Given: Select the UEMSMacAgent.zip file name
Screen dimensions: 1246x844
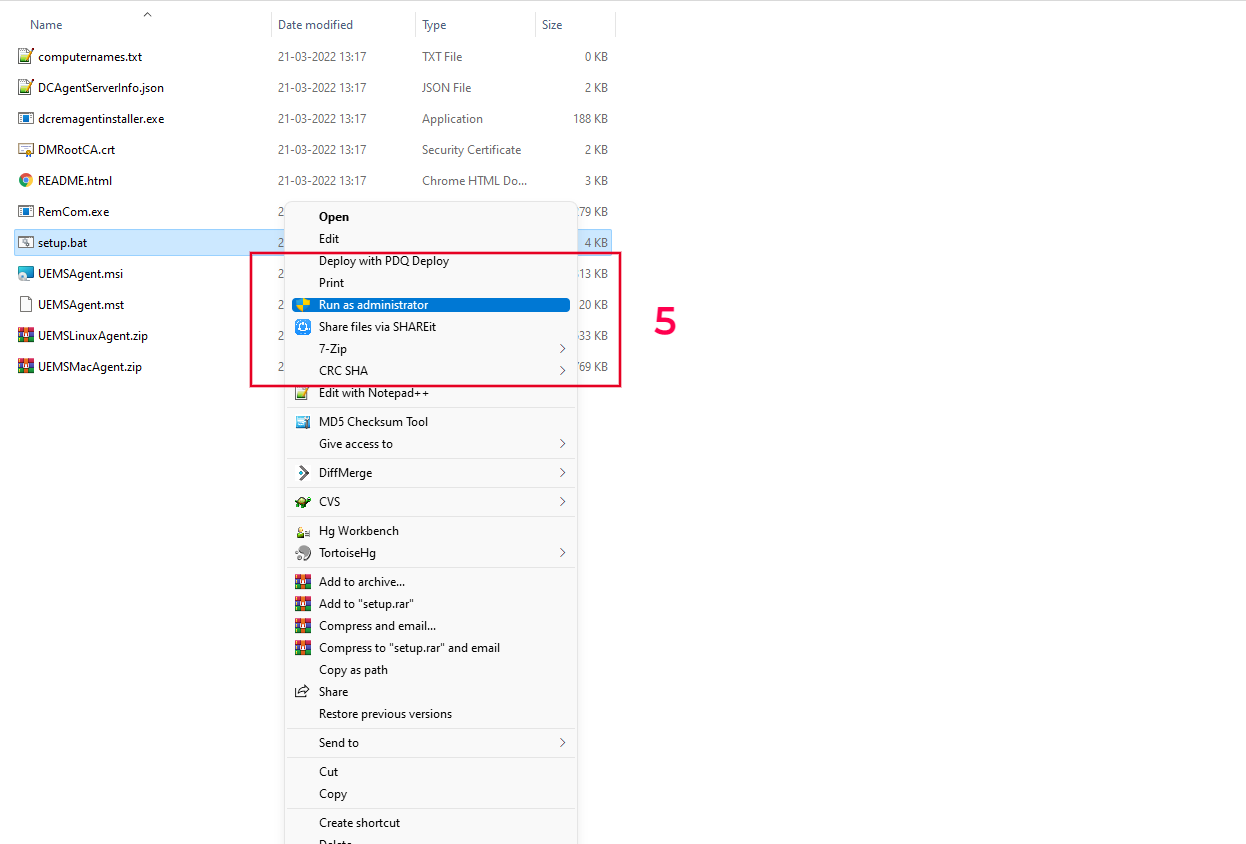Looking at the screenshot, I should (x=90, y=367).
